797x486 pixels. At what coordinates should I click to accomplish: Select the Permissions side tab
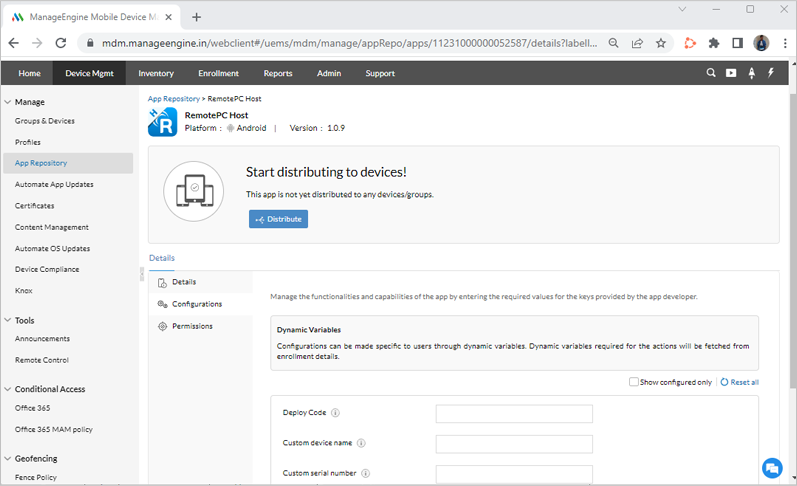coord(191,326)
